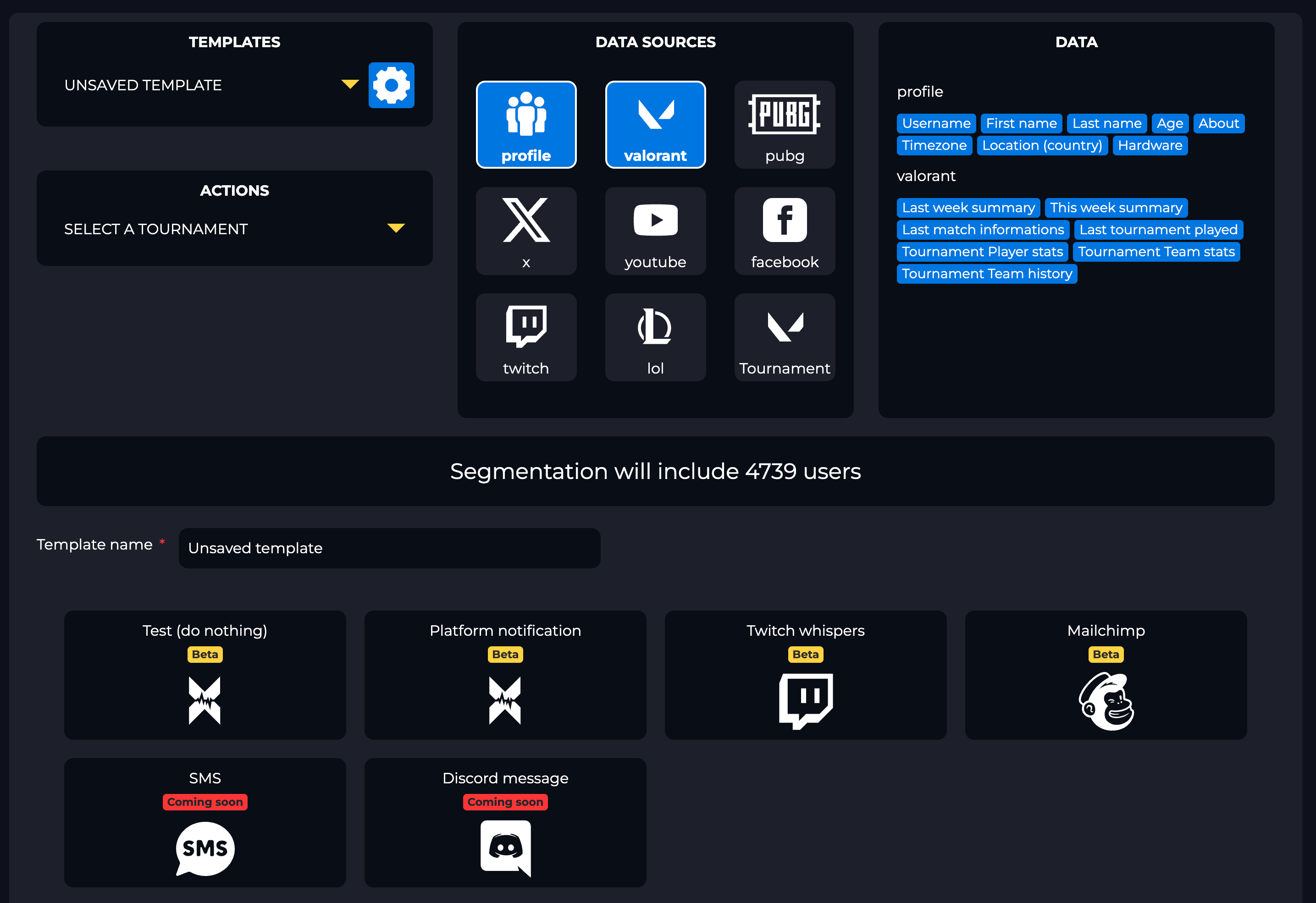This screenshot has height=903, width=1316.
Task: Click the Username data tag
Action: (x=936, y=123)
